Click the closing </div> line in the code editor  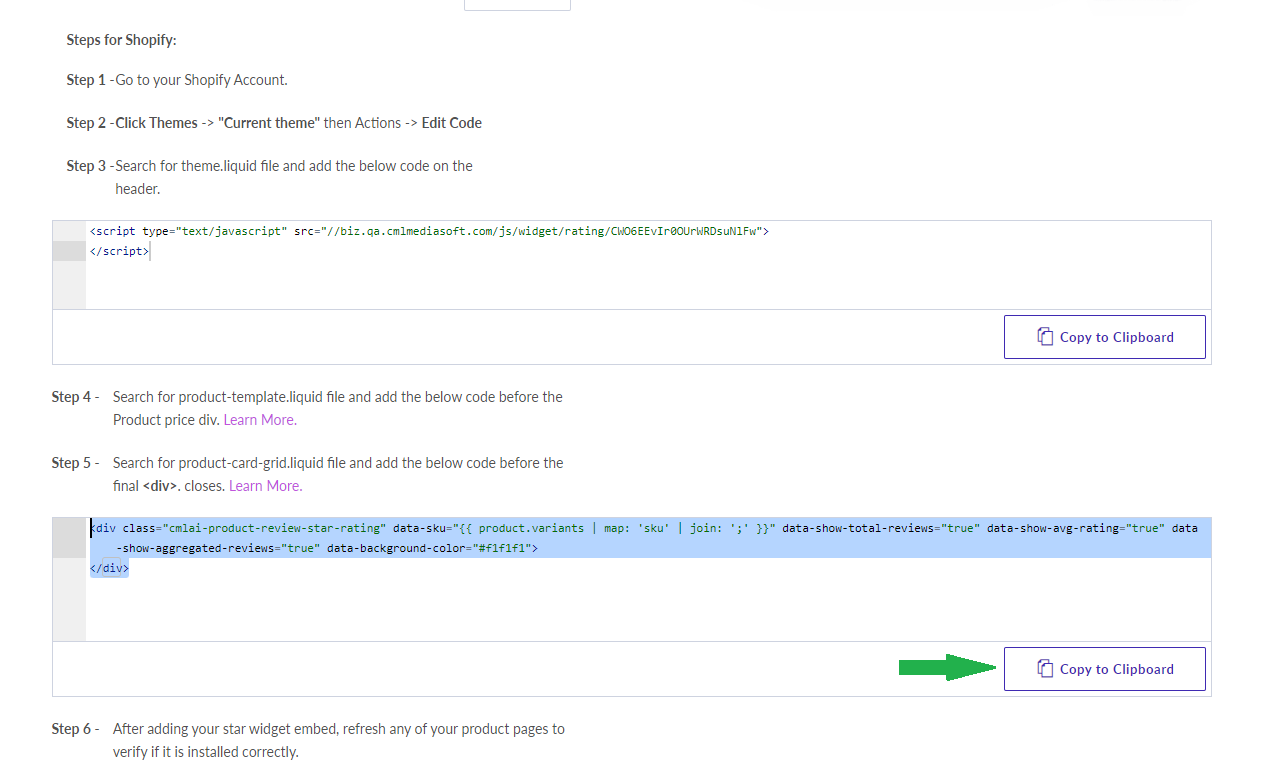[109, 568]
